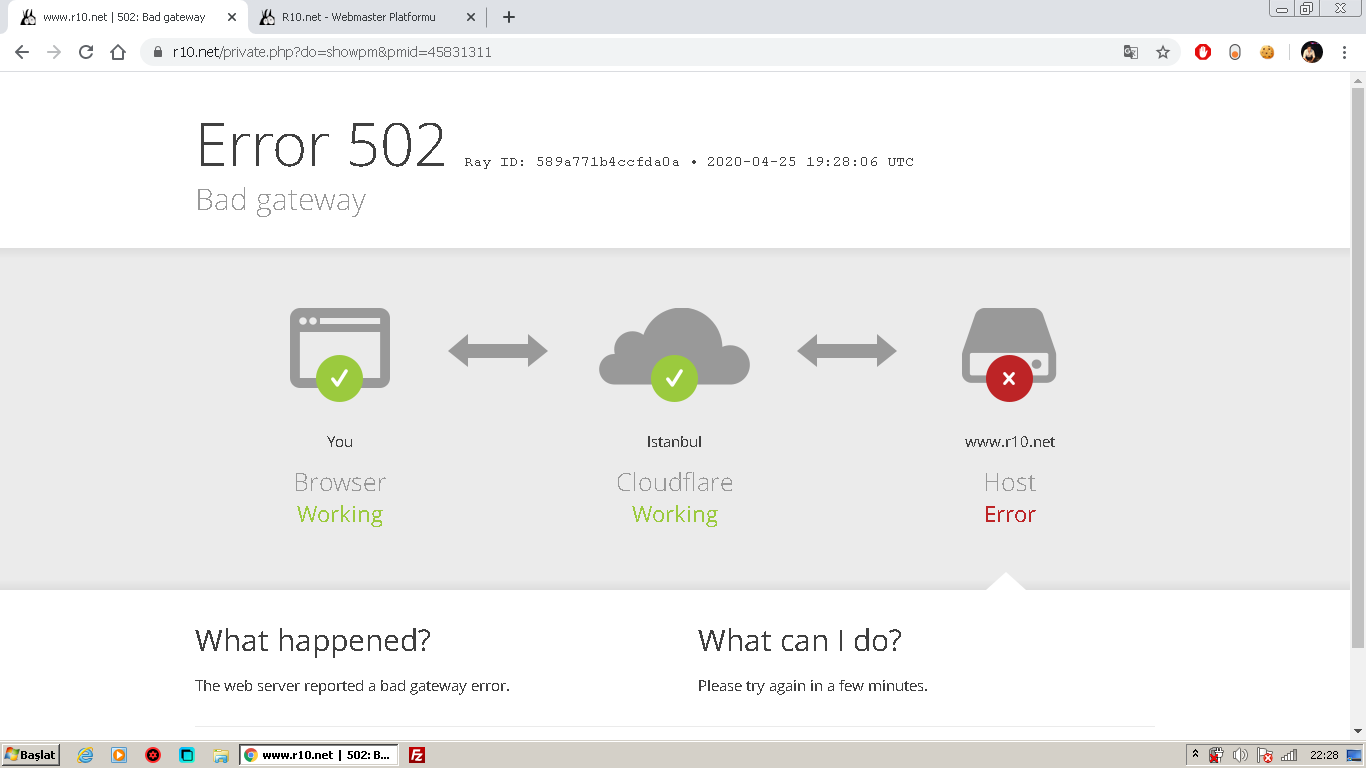
Task: Click the 'Istanbul' location label
Action: tap(674, 442)
